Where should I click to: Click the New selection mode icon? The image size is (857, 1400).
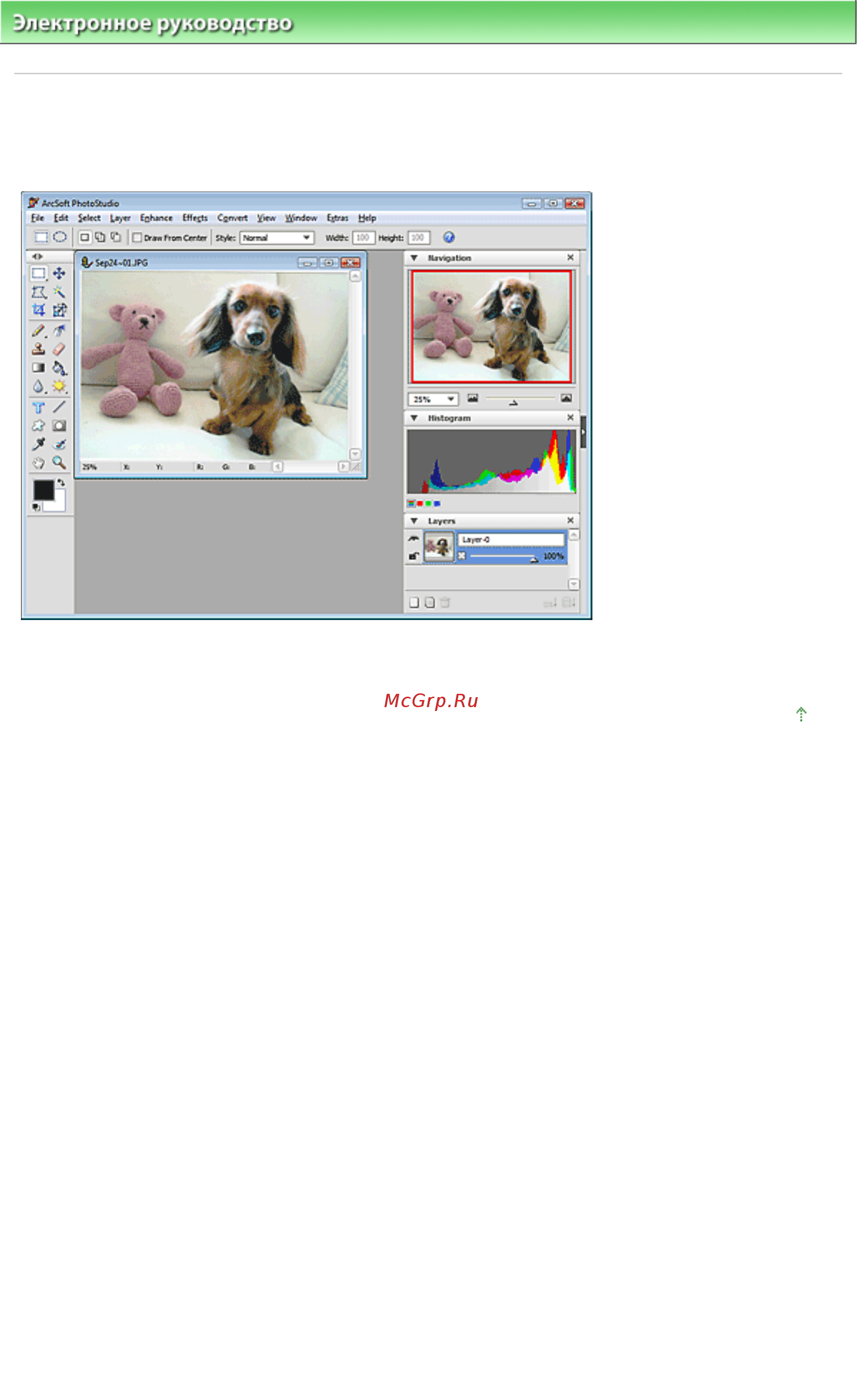pos(85,237)
